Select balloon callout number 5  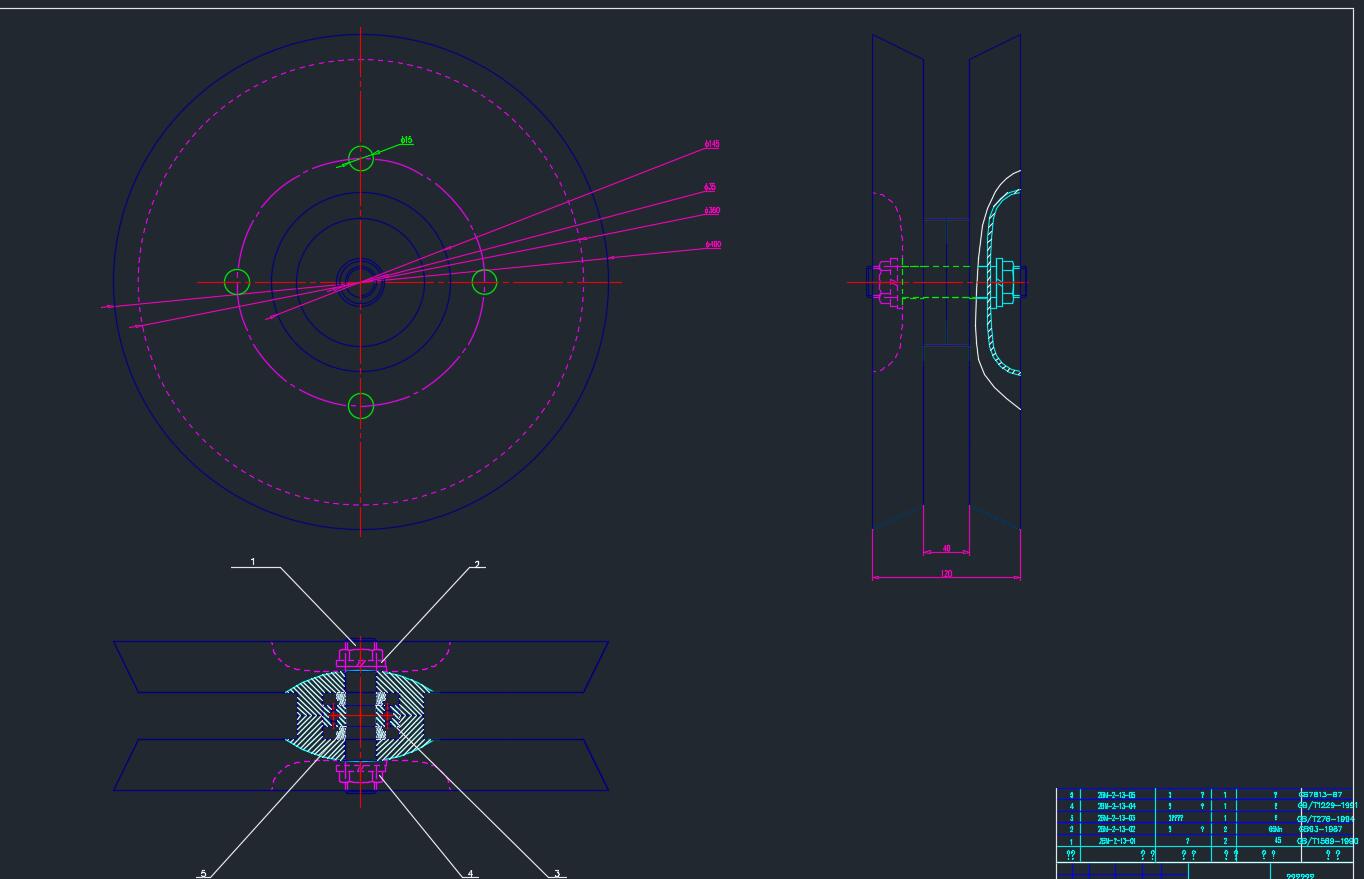click(203, 873)
